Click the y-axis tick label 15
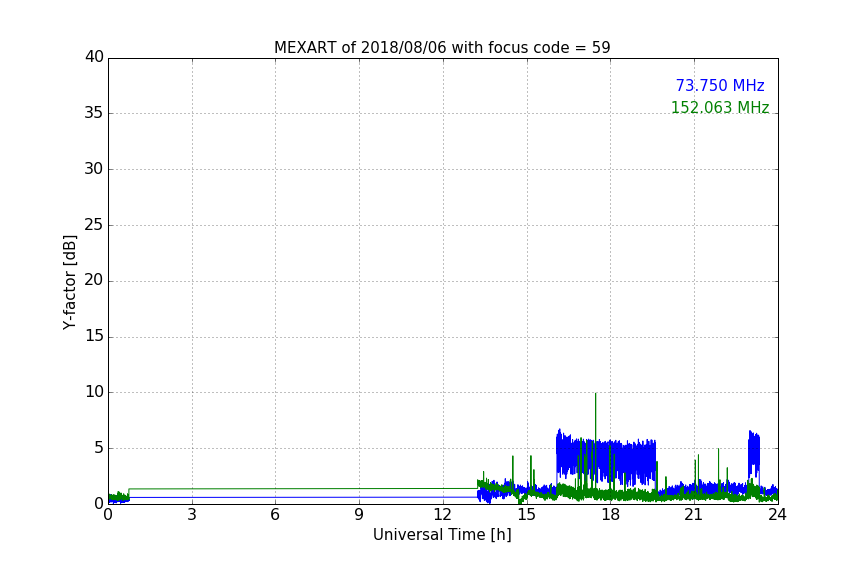 pyautogui.click(x=94, y=336)
